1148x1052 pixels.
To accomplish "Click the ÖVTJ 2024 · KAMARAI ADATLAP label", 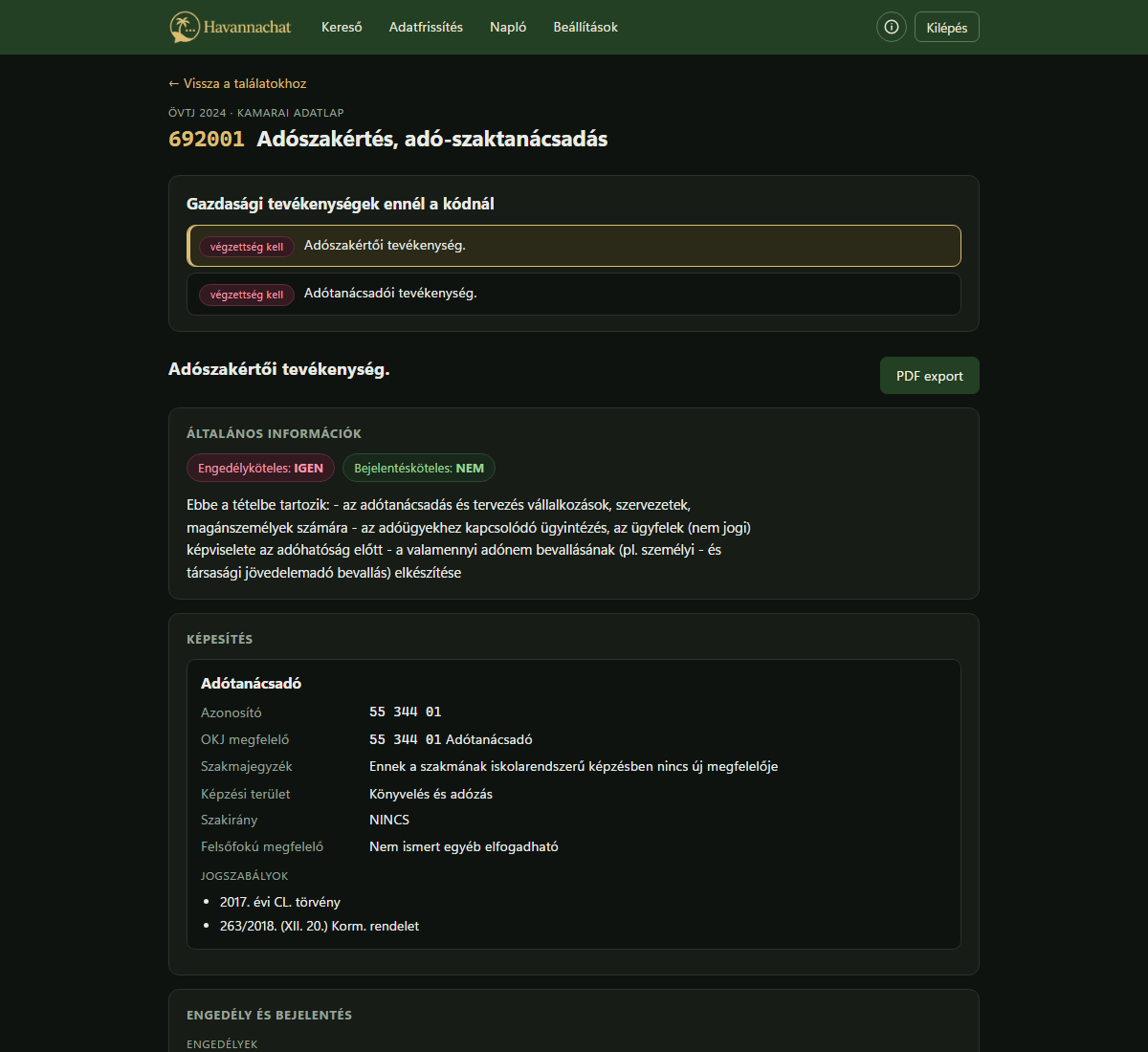I will [x=256, y=113].
